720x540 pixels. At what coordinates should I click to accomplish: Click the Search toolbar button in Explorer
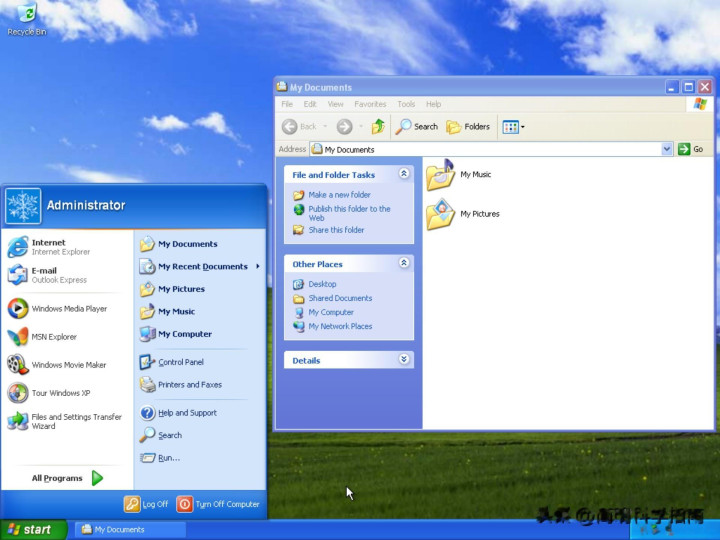pos(416,126)
